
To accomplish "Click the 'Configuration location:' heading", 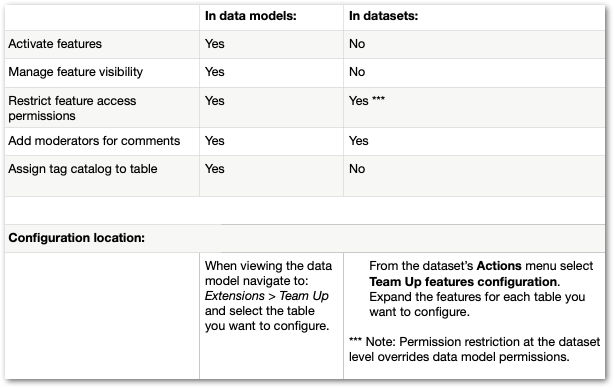I will click(x=76, y=238).
